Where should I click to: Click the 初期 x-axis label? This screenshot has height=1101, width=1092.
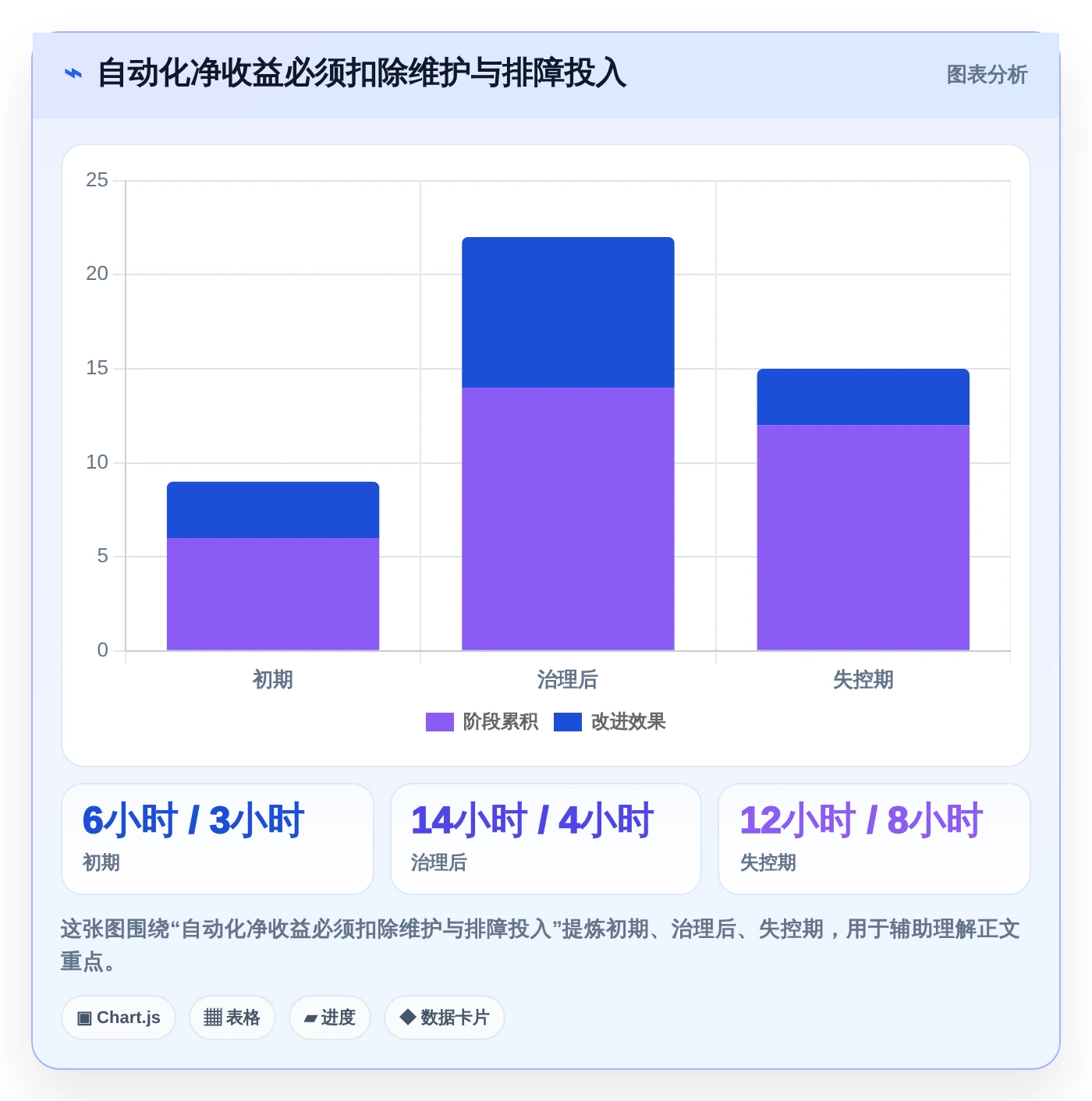point(273,680)
